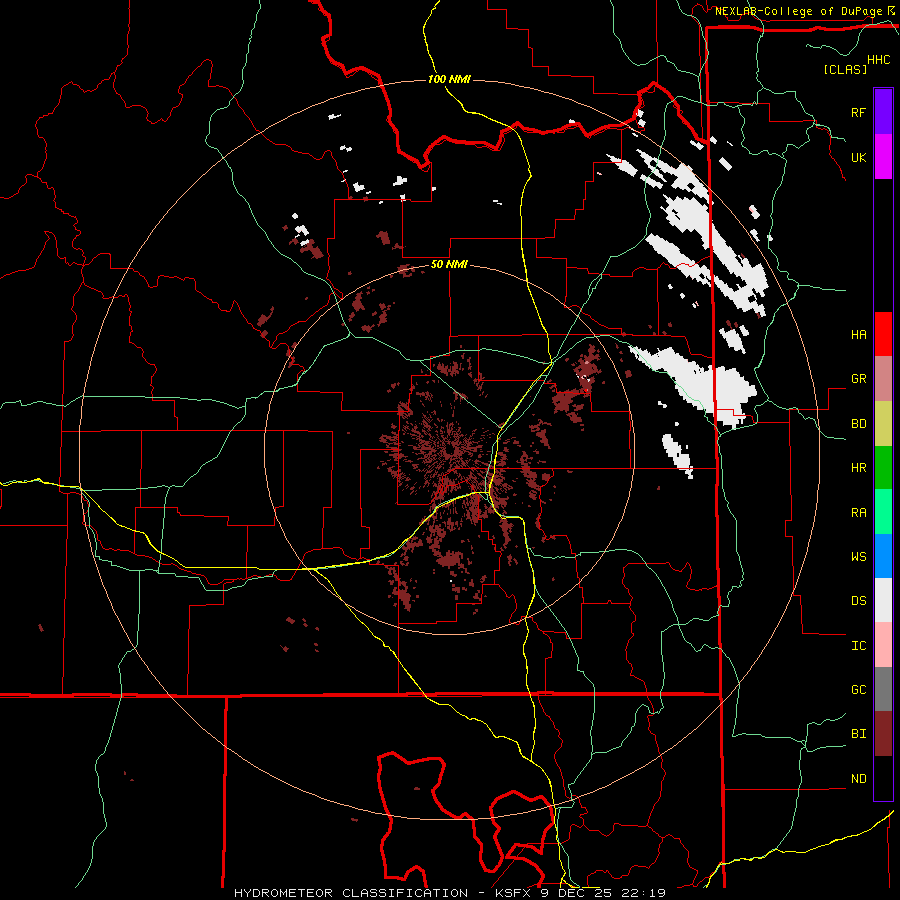Pick the DS white legend swatch
The height and width of the screenshot is (900, 900).
click(x=883, y=600)
